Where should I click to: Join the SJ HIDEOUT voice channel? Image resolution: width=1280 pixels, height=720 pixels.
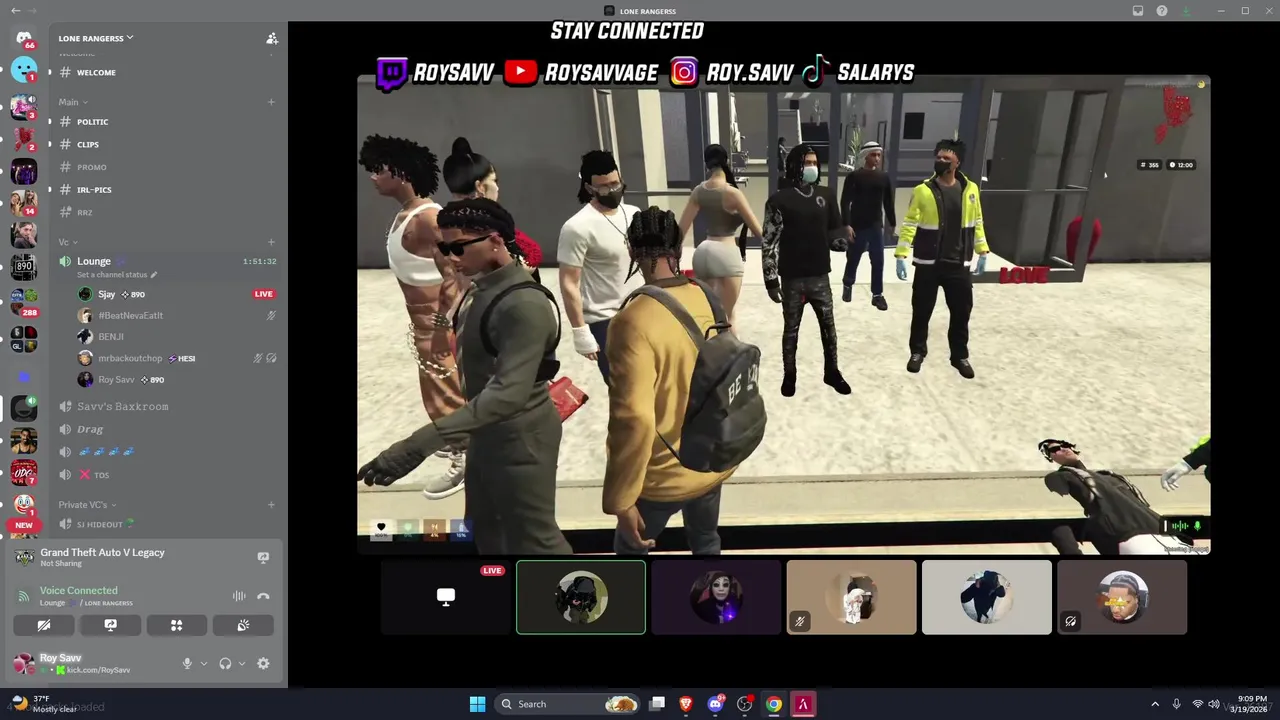click(168, 524)
